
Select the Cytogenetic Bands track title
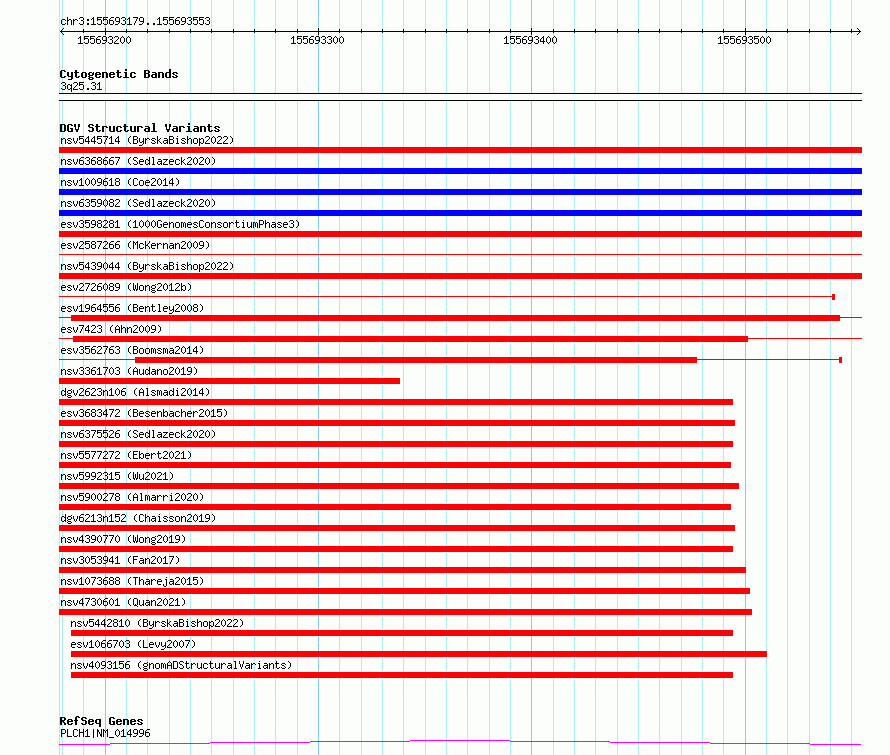pos(119,74)
